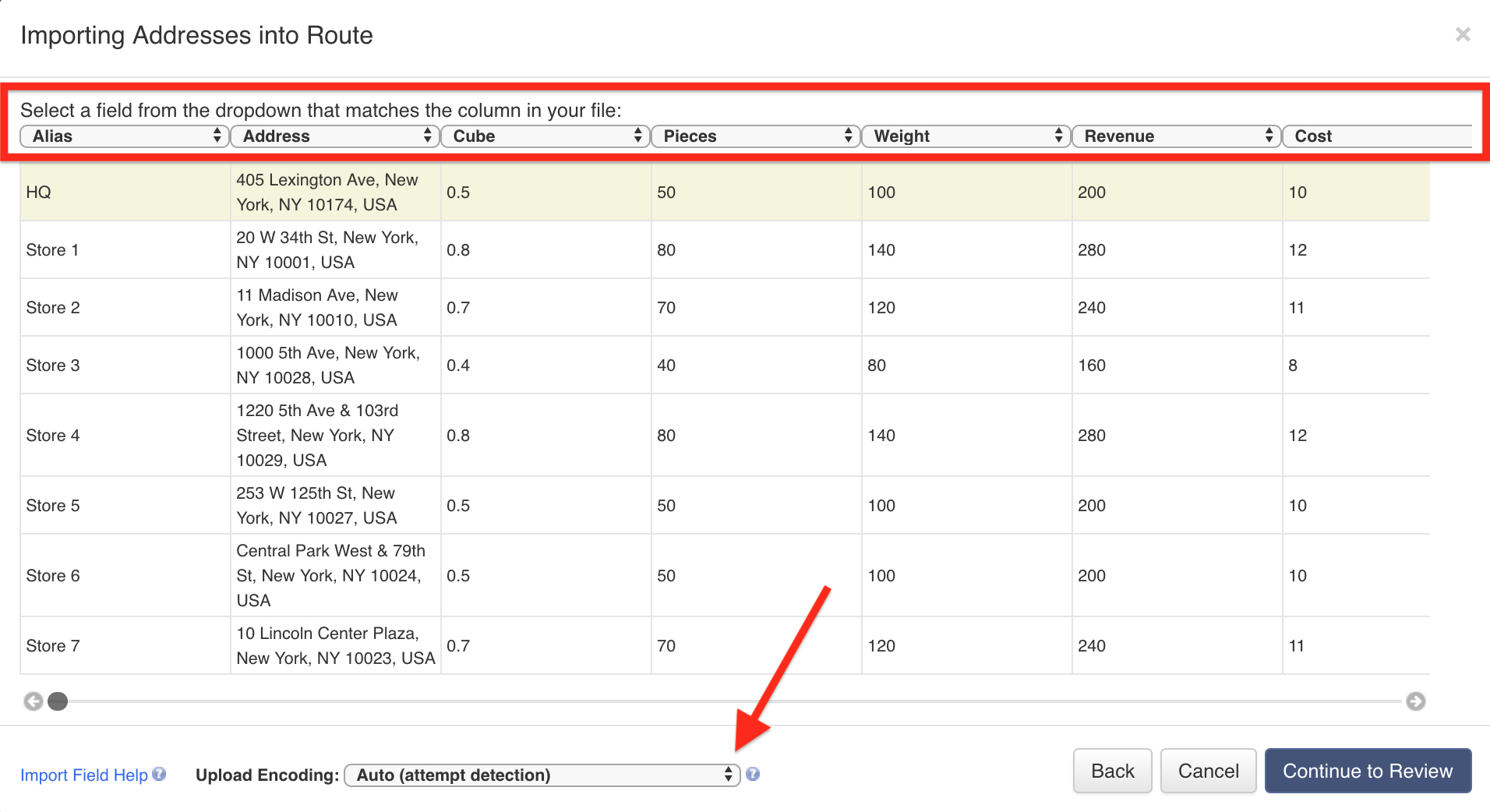Click the help icon next to Upload Encoding
1490x812 pixels.
[x=753, y=775]
